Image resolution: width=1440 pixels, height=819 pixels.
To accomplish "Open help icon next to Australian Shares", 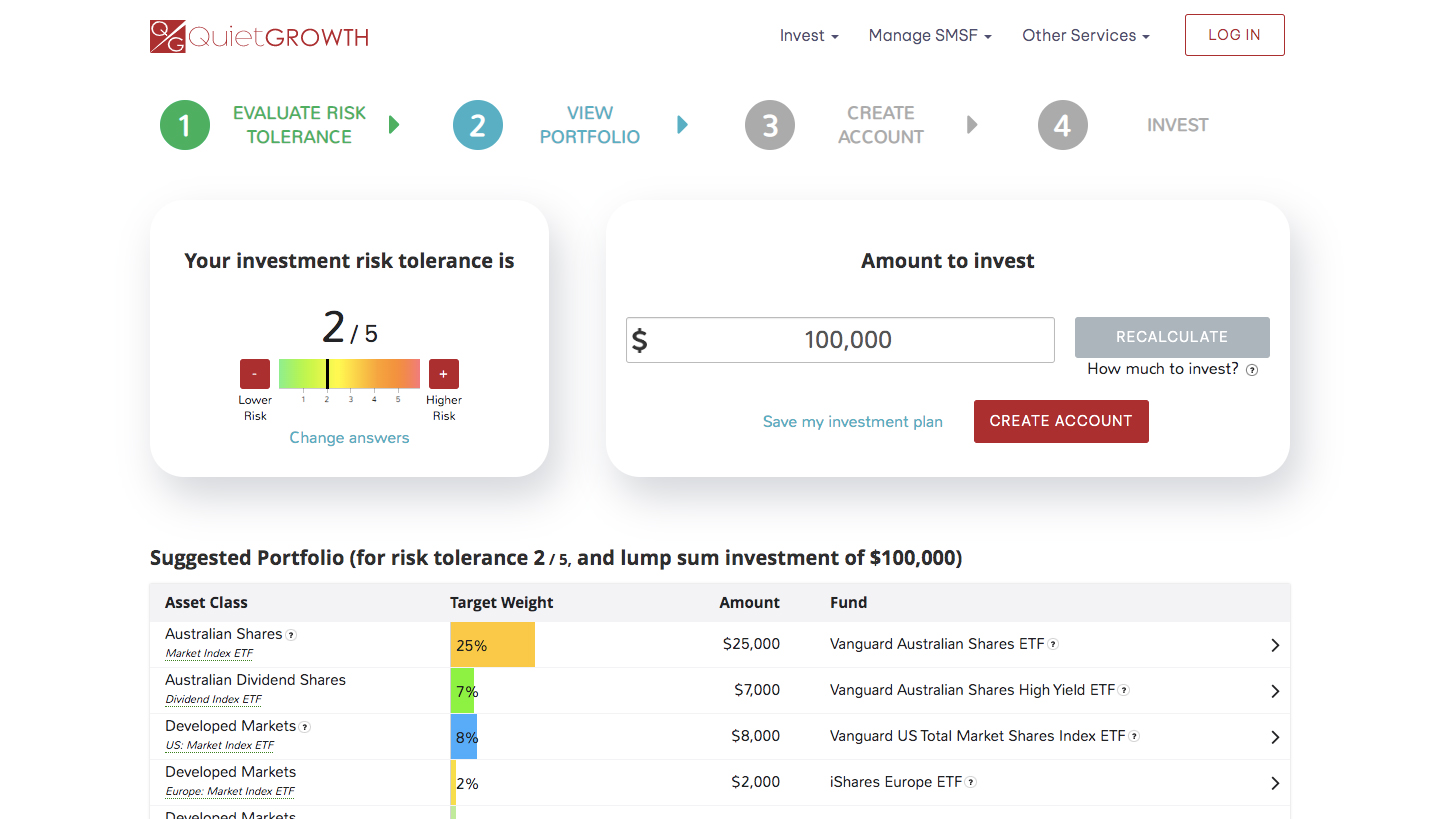I will pos(291,635).
